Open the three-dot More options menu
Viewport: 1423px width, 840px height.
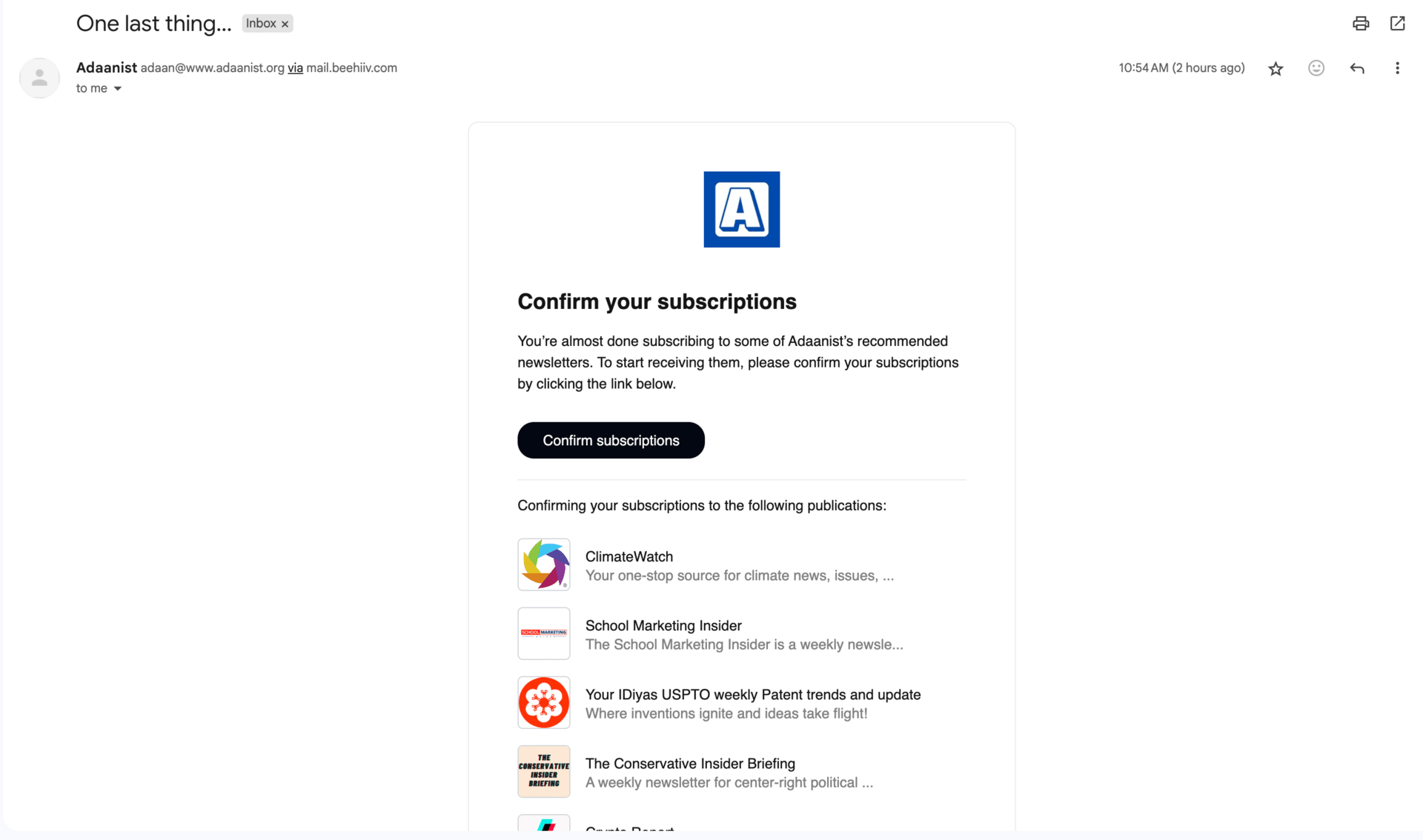[1398, 68]
